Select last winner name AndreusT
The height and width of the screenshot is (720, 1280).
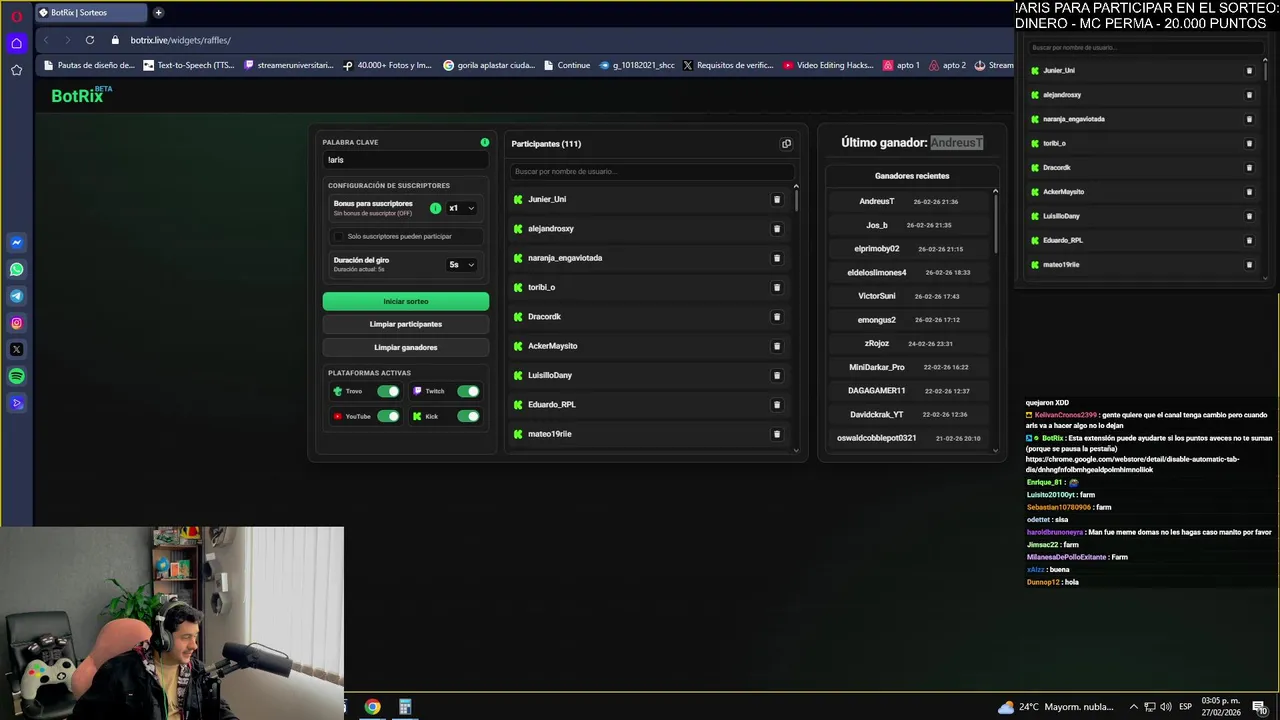957,143
